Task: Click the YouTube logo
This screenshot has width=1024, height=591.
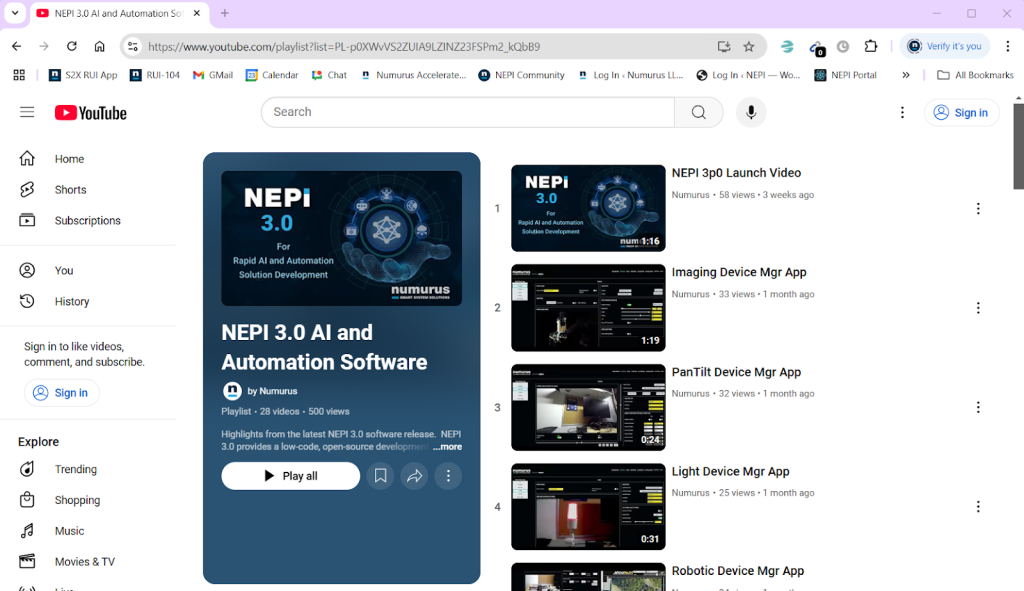Action: tap(91, 113)
